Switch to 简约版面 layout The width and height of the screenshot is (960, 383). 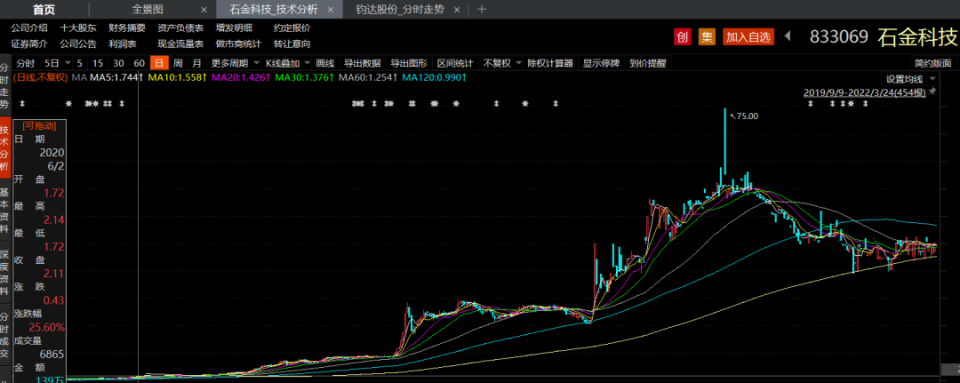click(934, 63)
